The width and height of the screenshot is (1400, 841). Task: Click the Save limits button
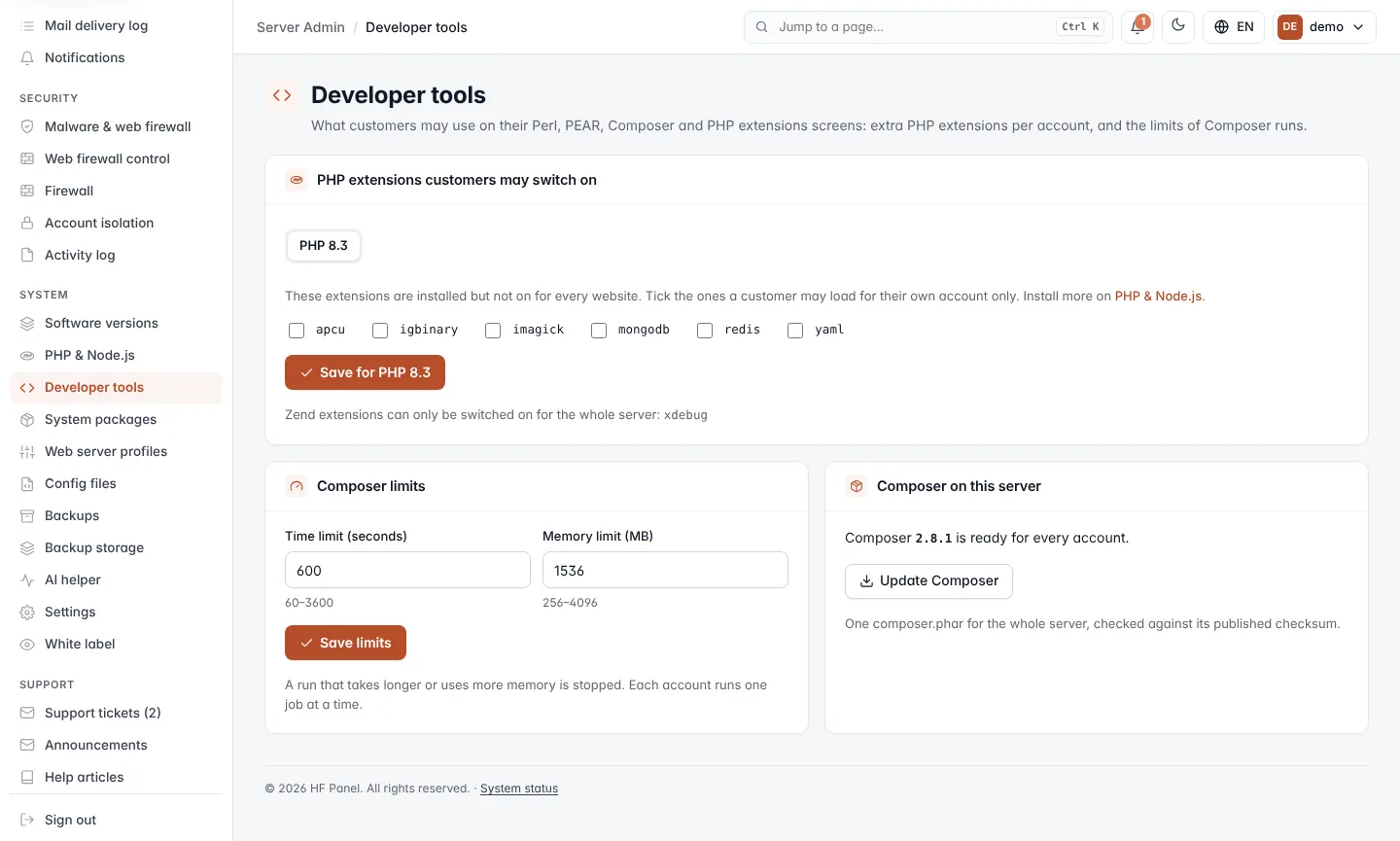pyautogui.click(x=345, y=643)
